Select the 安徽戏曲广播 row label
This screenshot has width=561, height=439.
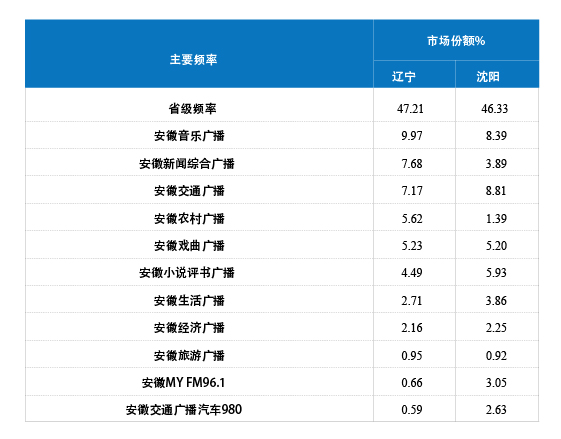click(x=189, y=245)
